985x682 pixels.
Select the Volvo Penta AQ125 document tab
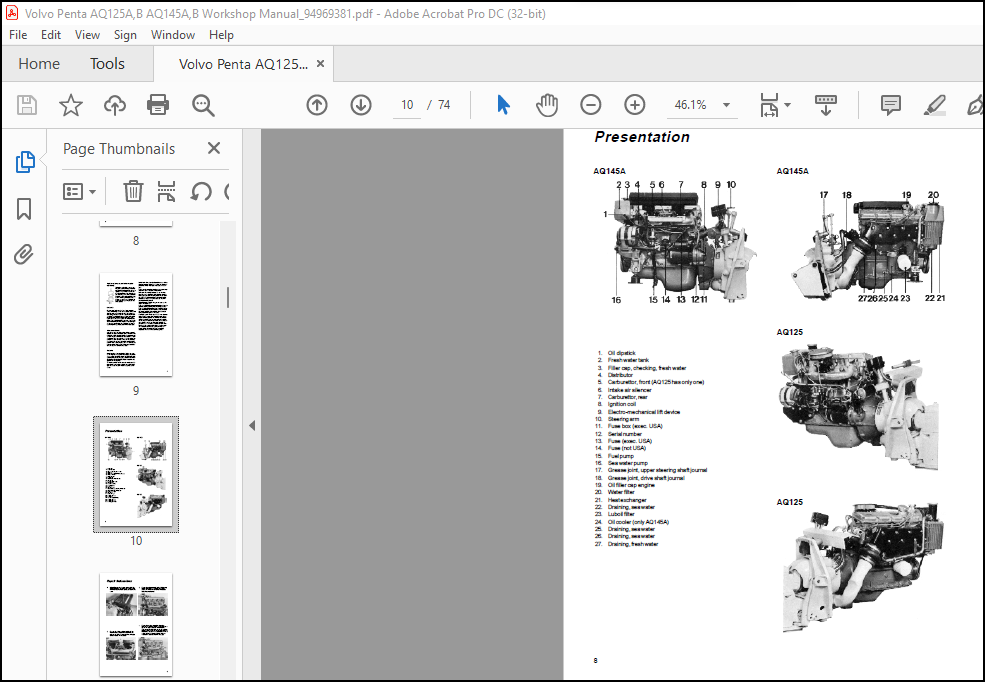pyautogui.click(x=243, y=64)
